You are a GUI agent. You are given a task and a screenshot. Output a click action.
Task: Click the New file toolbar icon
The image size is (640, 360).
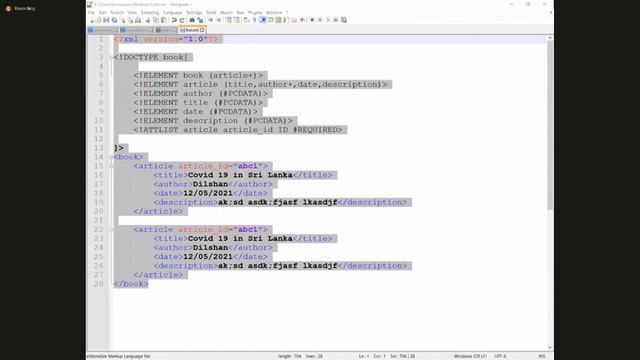click(x=91, y=20)
